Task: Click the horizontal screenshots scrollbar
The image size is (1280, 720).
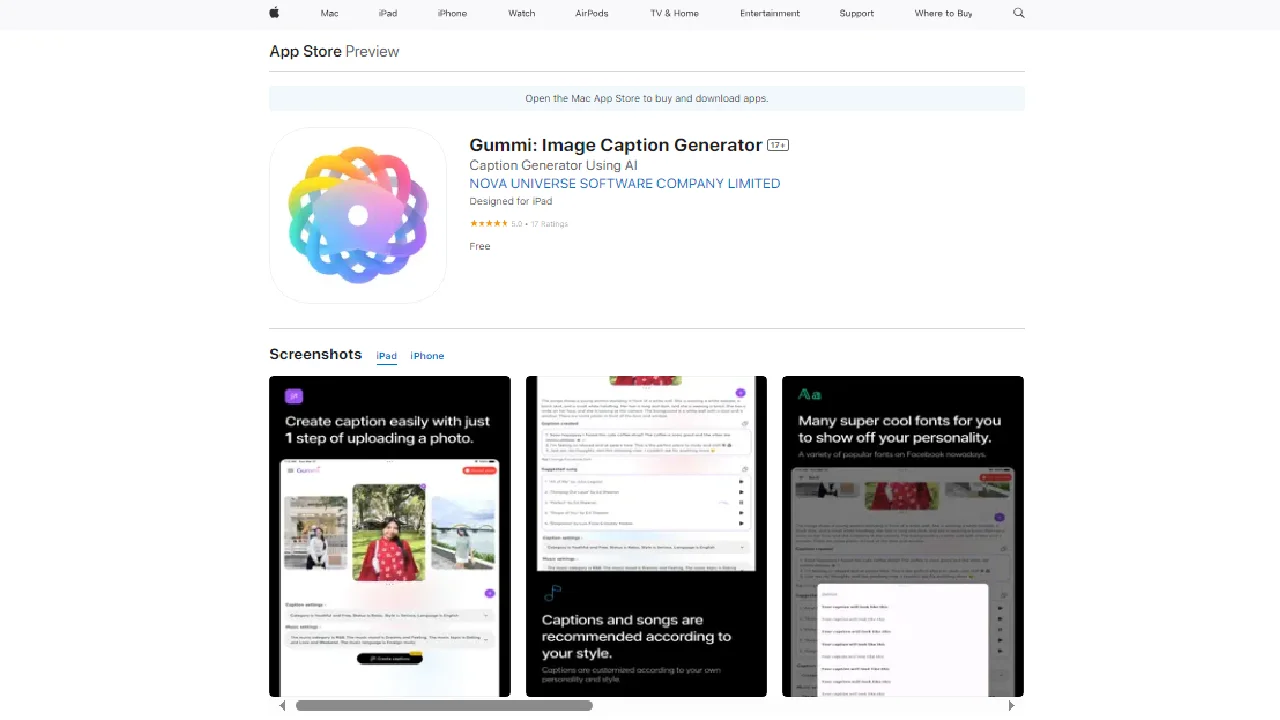Action: (x=444, y=706)
